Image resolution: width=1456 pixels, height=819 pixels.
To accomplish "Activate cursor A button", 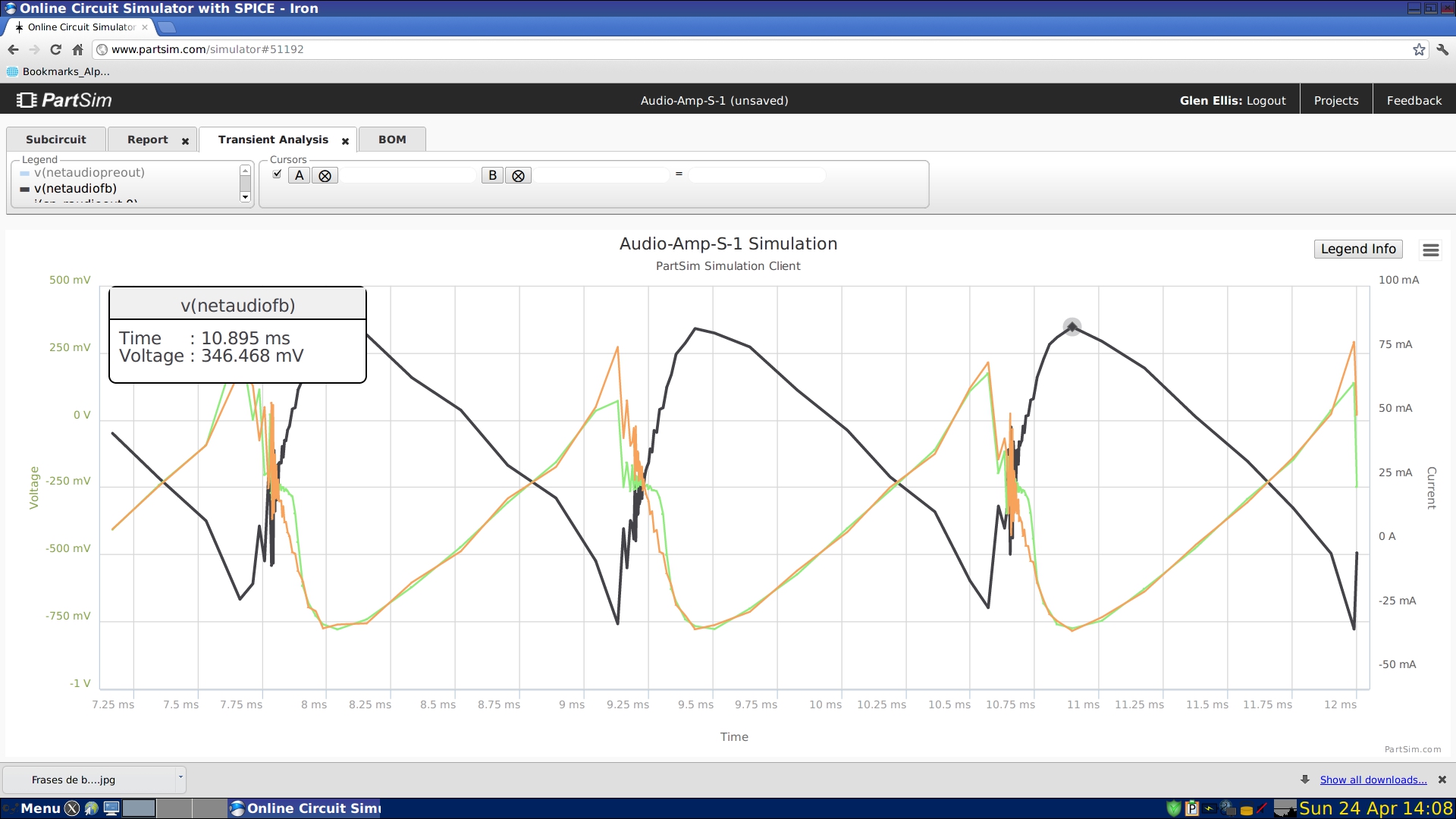I will point(300,175).
